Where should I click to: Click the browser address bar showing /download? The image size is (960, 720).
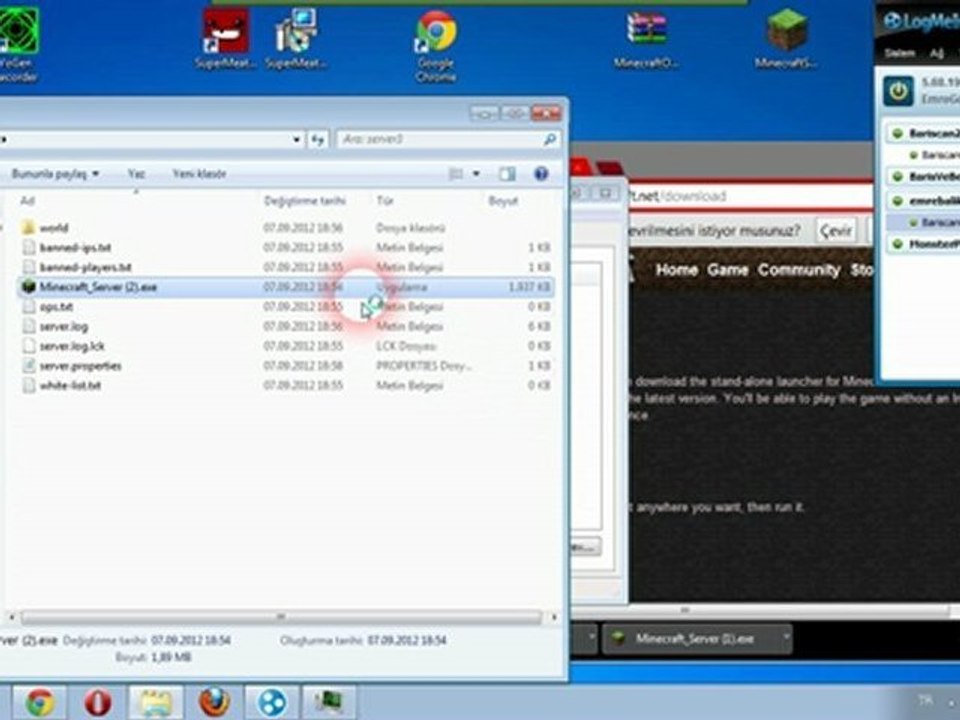tap(750, 196)
